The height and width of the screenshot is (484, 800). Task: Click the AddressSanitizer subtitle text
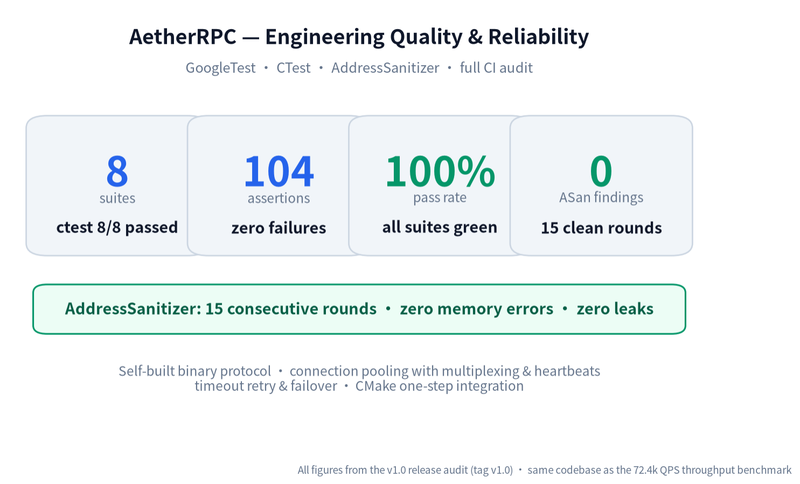385,68
